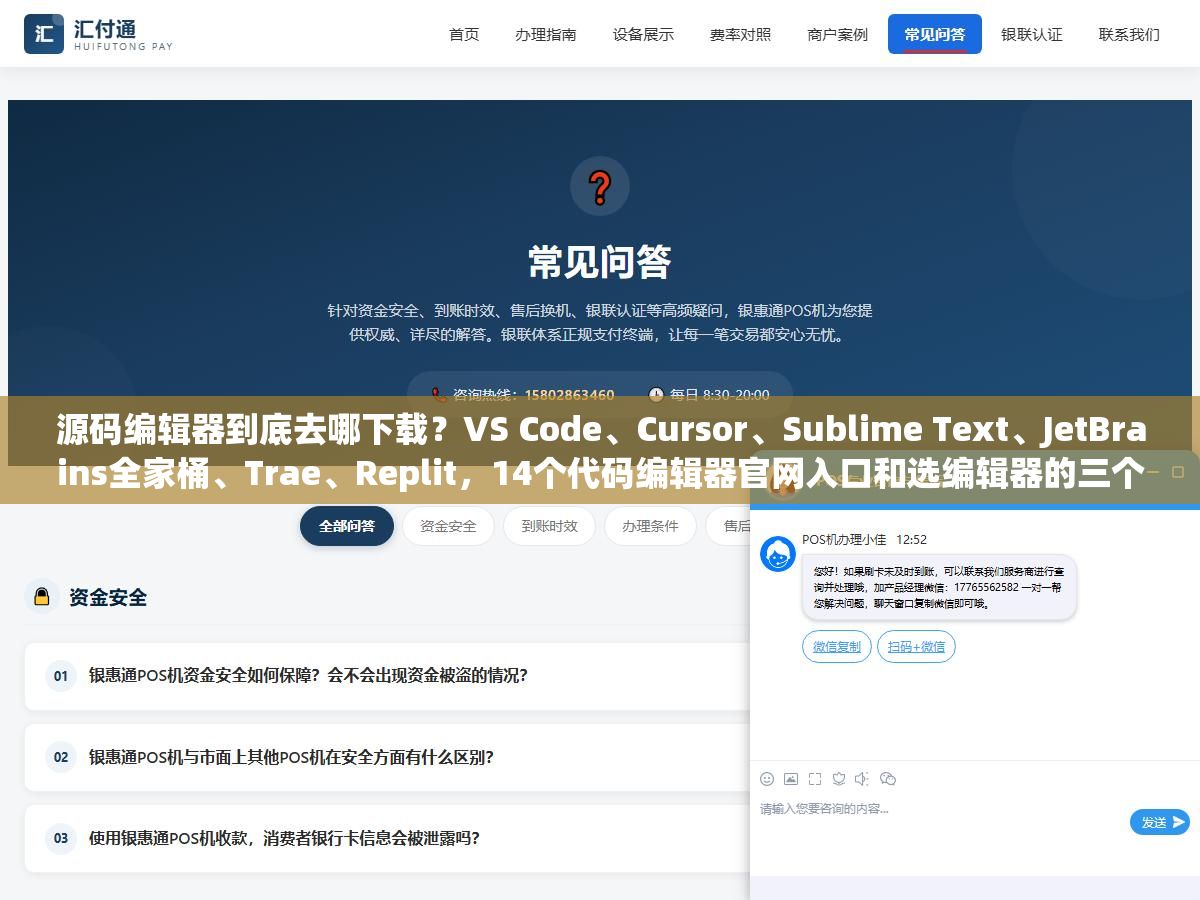Image resolution: width=1200 pixels, height=900 pixels.
Task: Click the red question mark icon
Action: click(600, 186)
